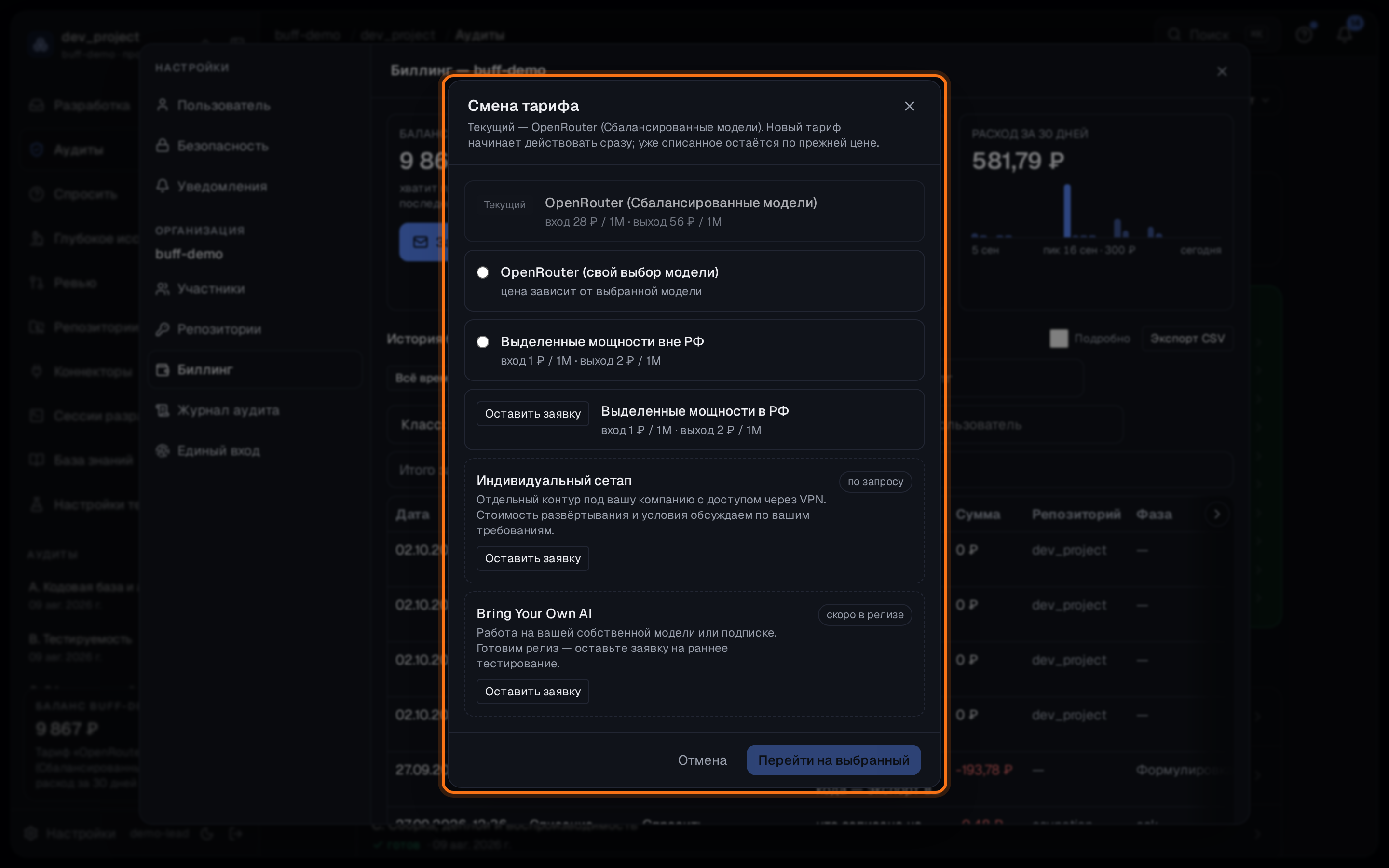Image resolution: width=1389 pixels, height=868 pixels.
Task: Open Спросить in the left app sidebar
Action: tap(85, 194)
